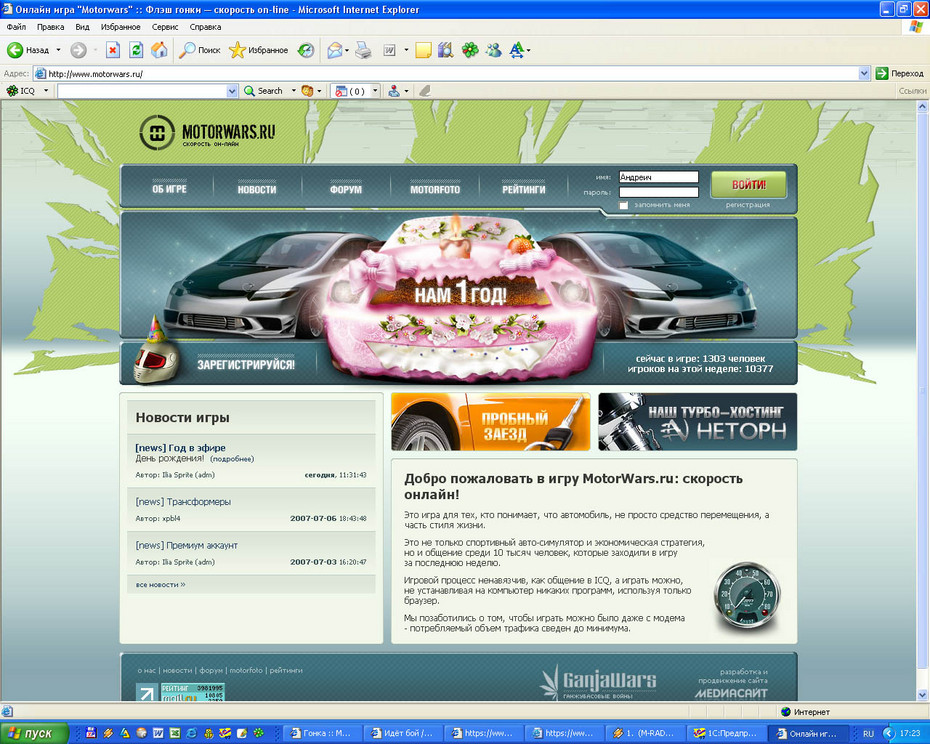Click the yellow note icon in the toolbar

(423, 50)
